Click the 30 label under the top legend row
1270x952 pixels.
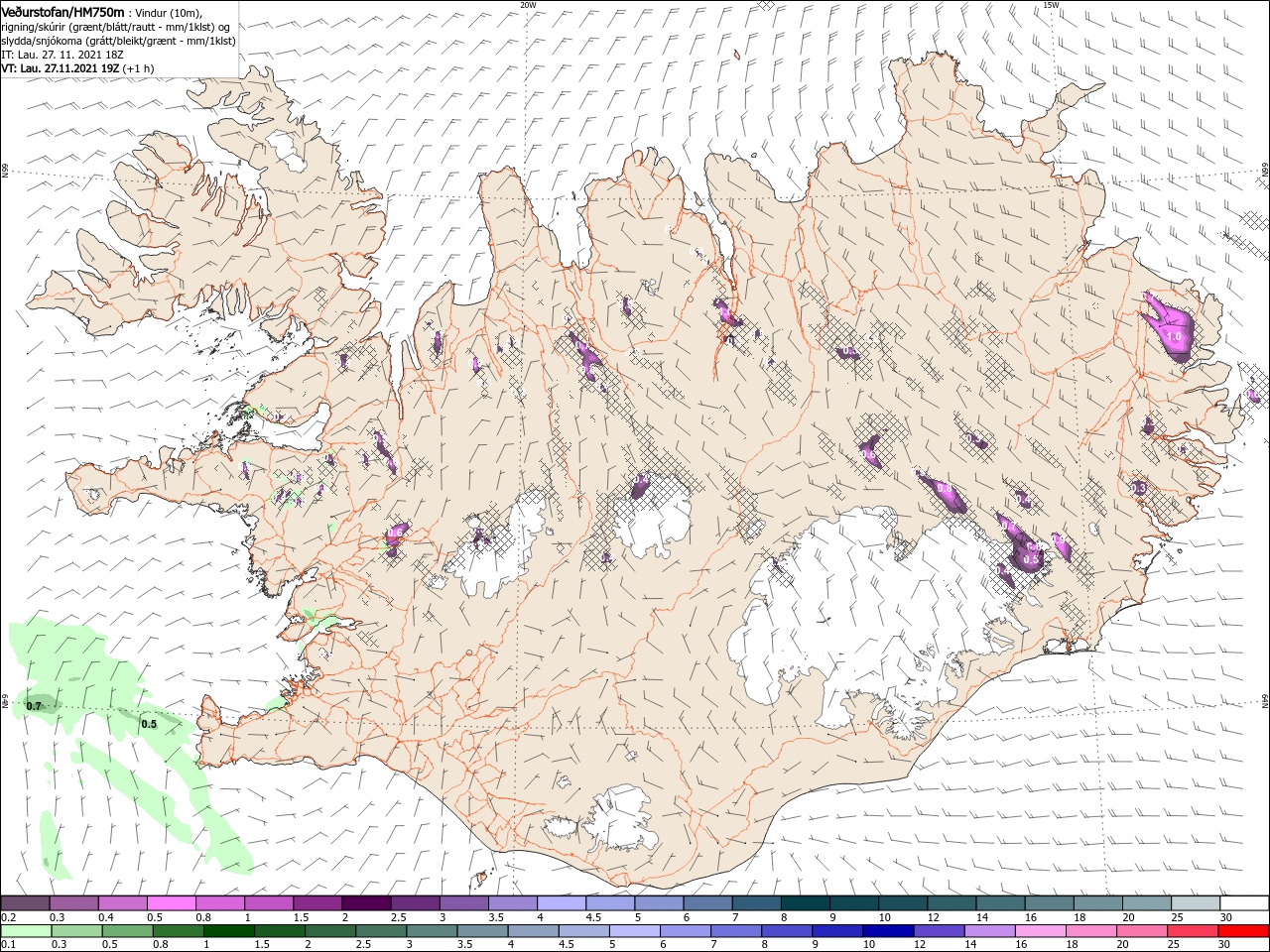1226,917
